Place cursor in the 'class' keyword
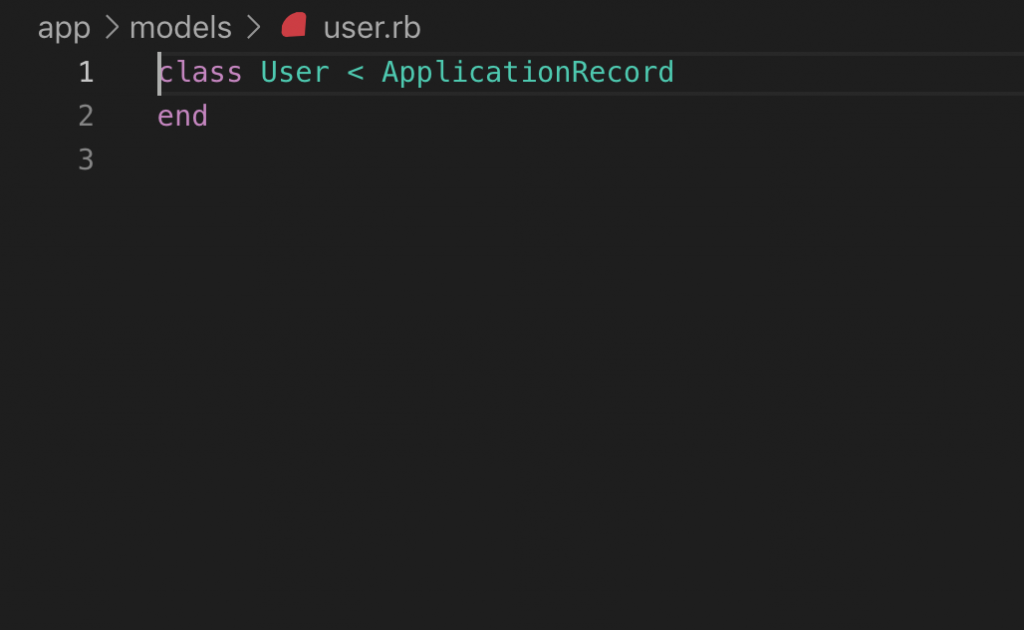Image resolution: width=1024 pixels, height=630 pixels. [x=200, y=72]
